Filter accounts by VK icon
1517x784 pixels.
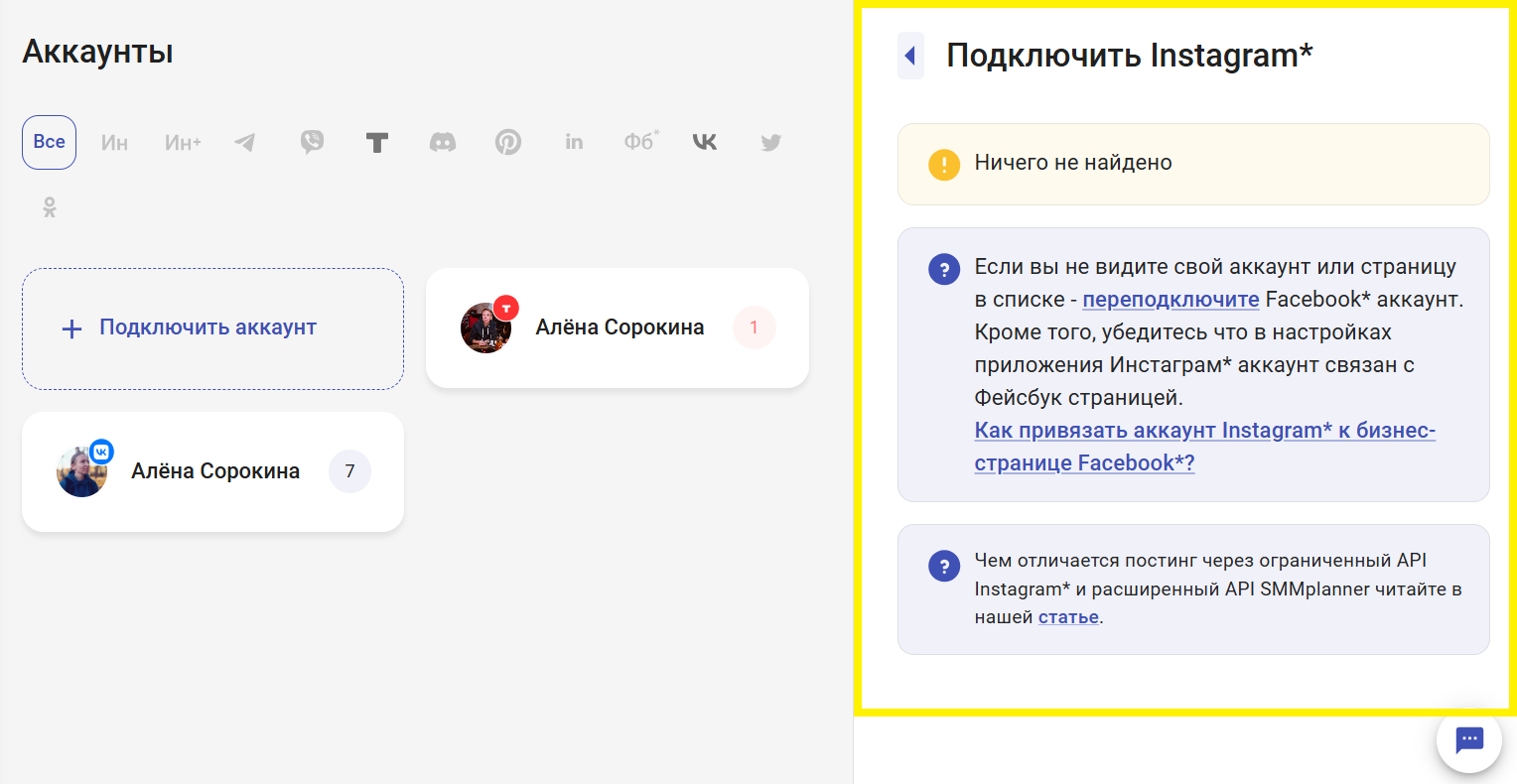705,143
